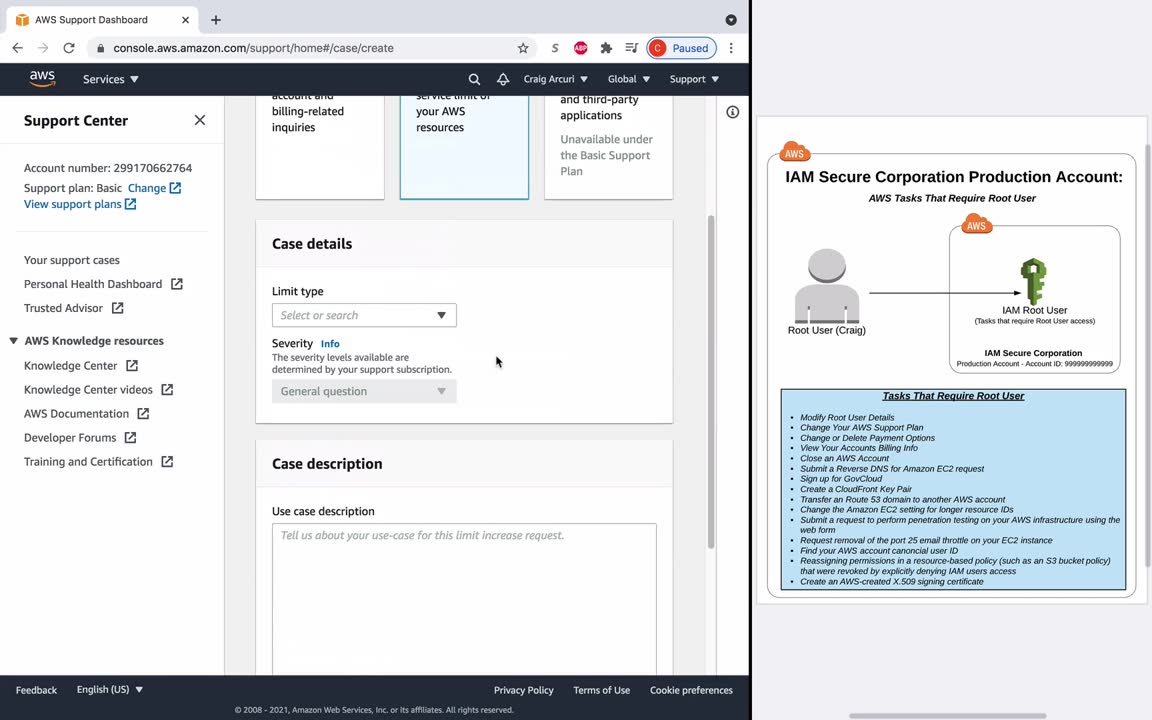Image resolution: width=1152 pixels, height=720 pixels.
Task: Open the Limit type select dropdown
Action: pos(364,315)
